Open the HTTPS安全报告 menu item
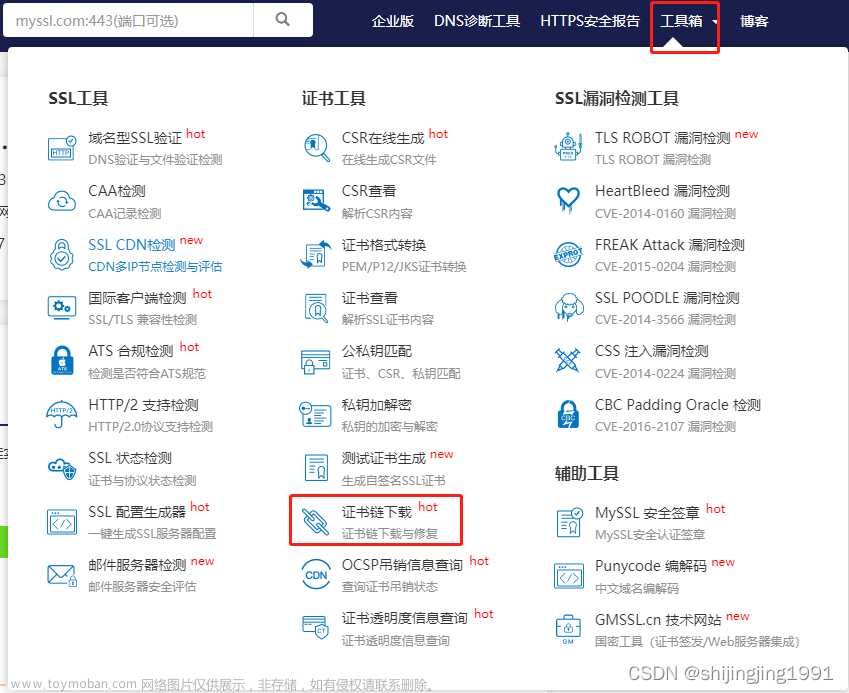 tap(590, 21)
